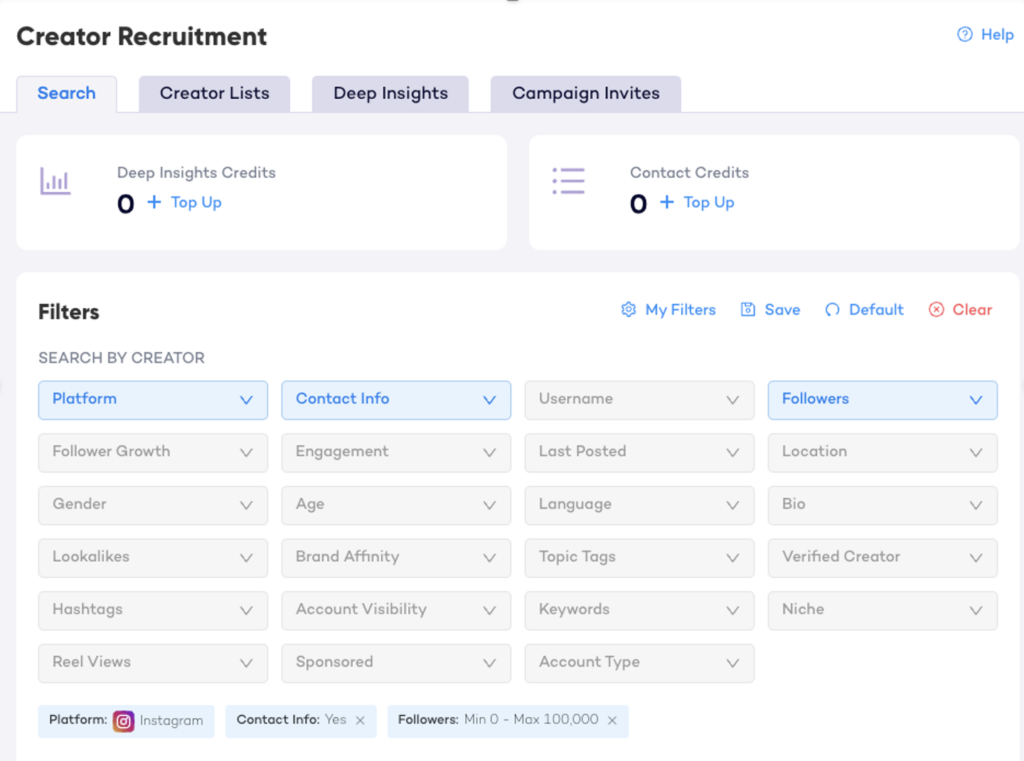Open the Follower Growth dropdown
Viewport: 1024px width, 761px height.
point(153,453)
